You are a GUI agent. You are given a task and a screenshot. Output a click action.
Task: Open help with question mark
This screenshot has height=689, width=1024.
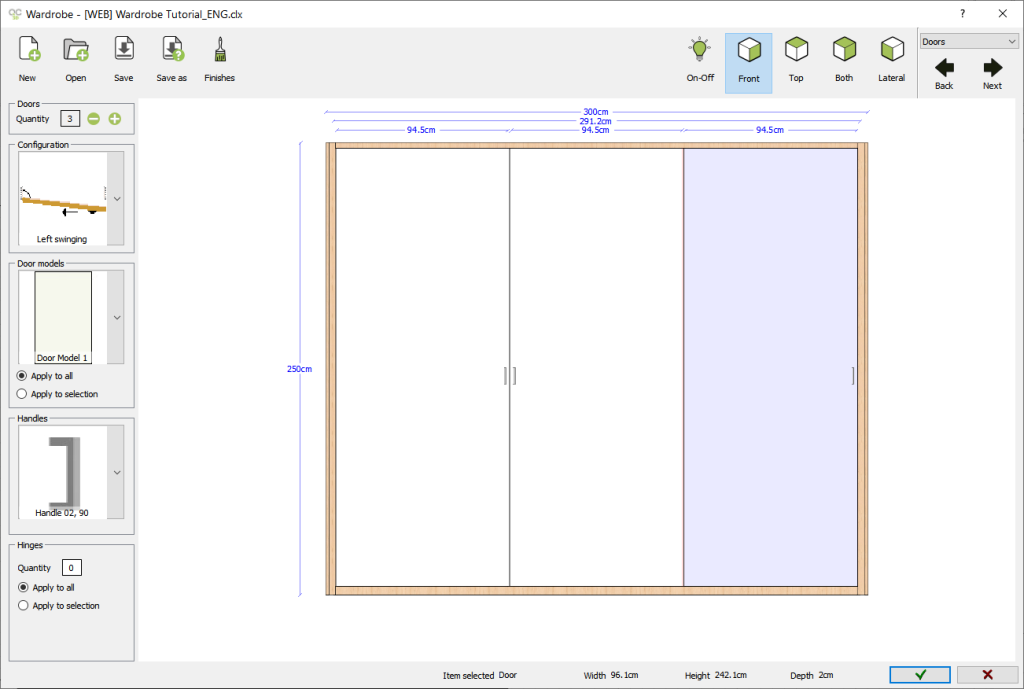point(962,14)
